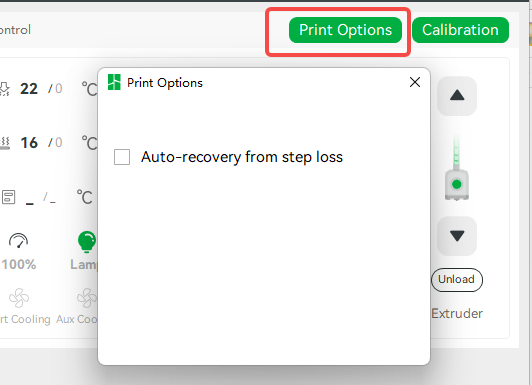Edit nozzle target temperature value after 22
532x385 pixels.
tap(59, 89)
